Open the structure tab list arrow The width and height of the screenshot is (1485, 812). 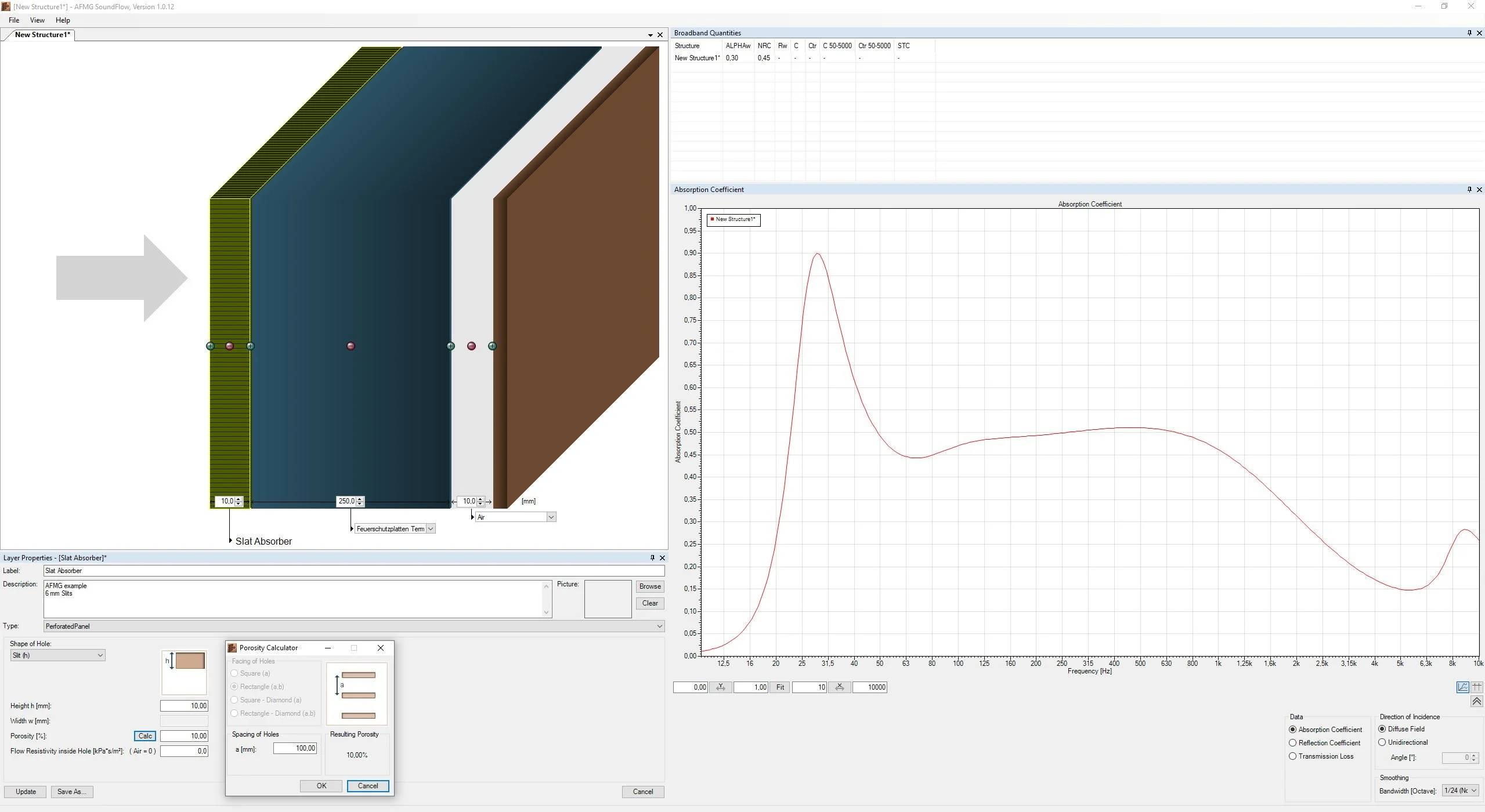click(651, 35)
